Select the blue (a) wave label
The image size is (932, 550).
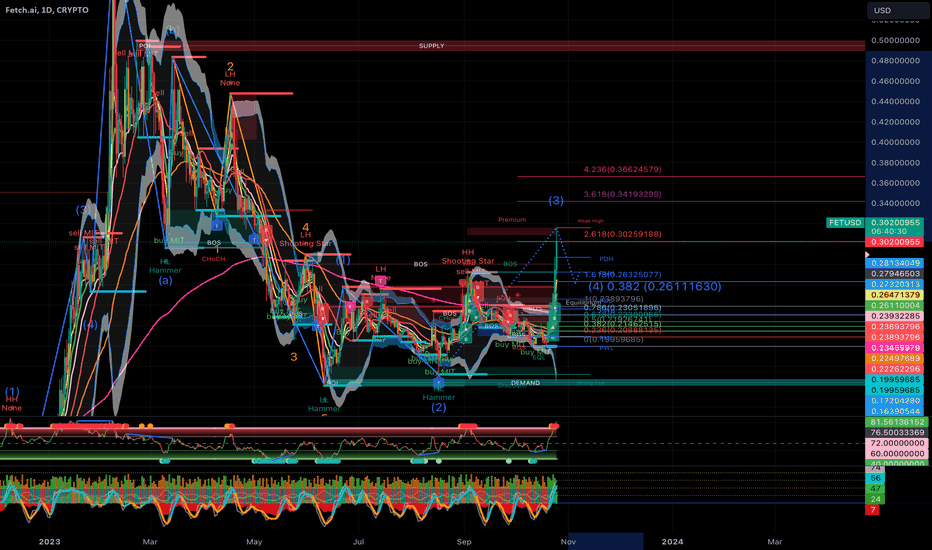165,280
